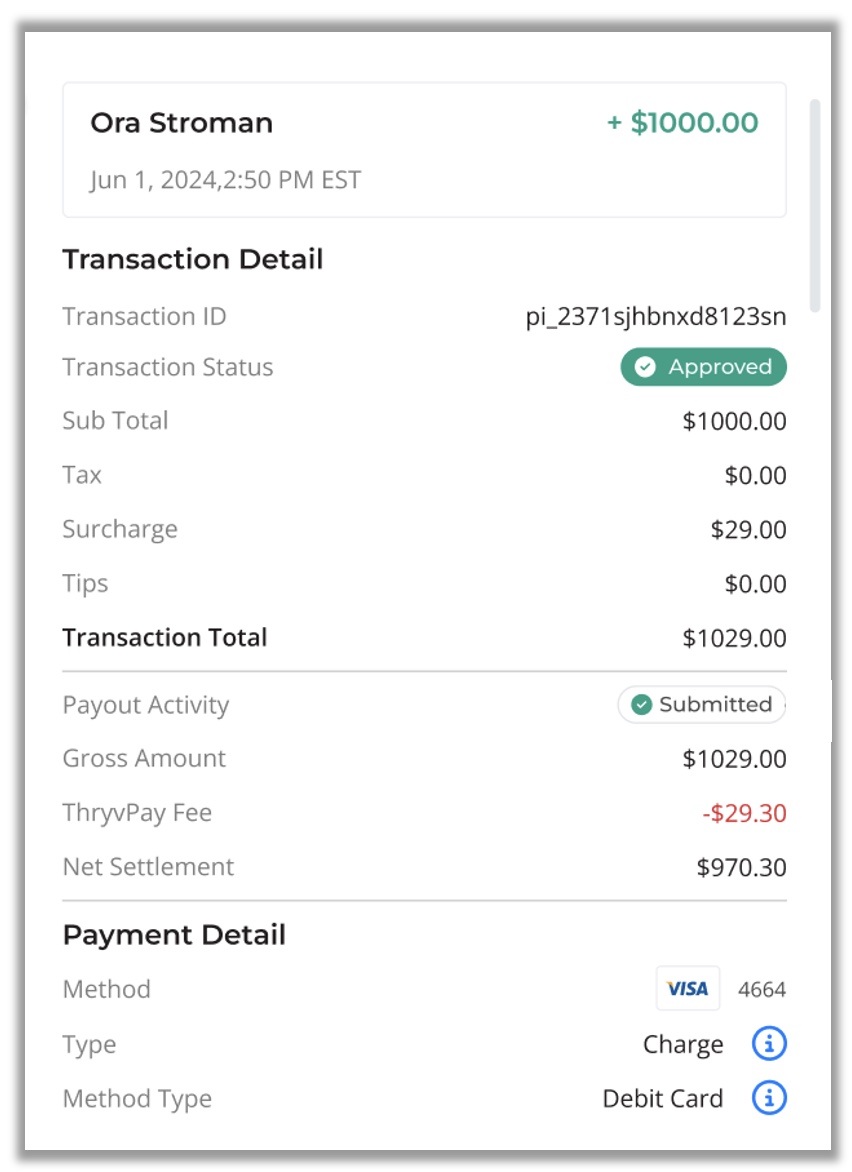Click the vertical scrollbar thumb
The image size is (852, 1172).
pos(815,205)
